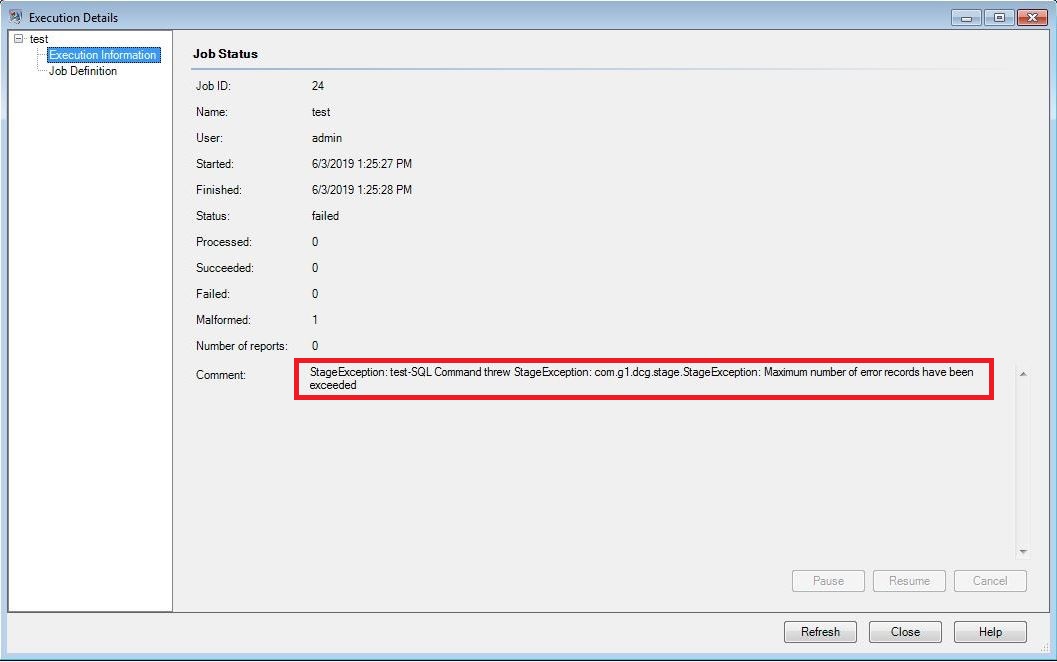This screenshot has height=662, width=1057.
Task: Click the disabled Cancel button
Action: (990, 580)
